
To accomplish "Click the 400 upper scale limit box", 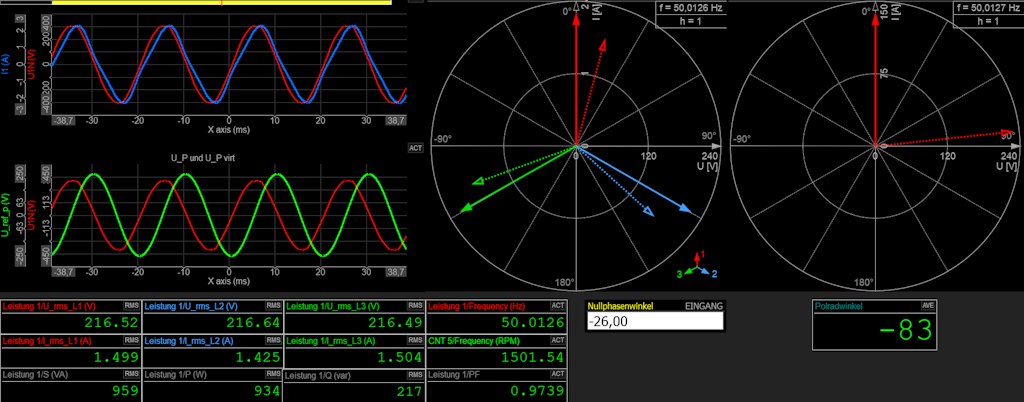I will click(45, 21).
